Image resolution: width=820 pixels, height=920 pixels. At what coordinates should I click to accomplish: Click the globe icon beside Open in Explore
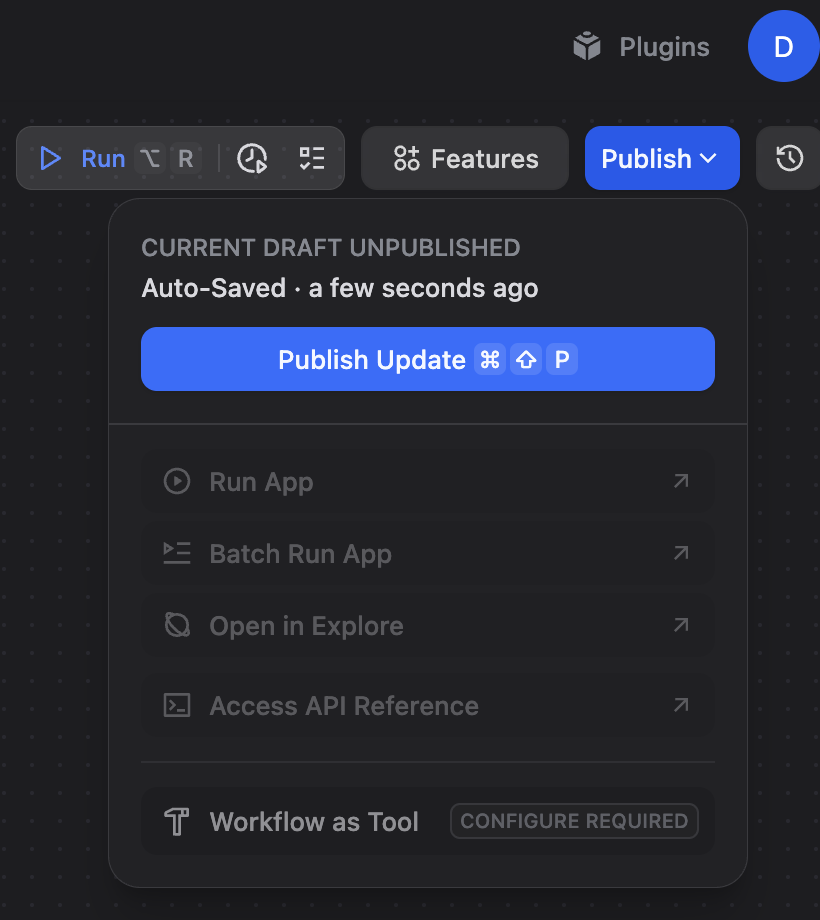pyautogui.click(x=176, y=625)
